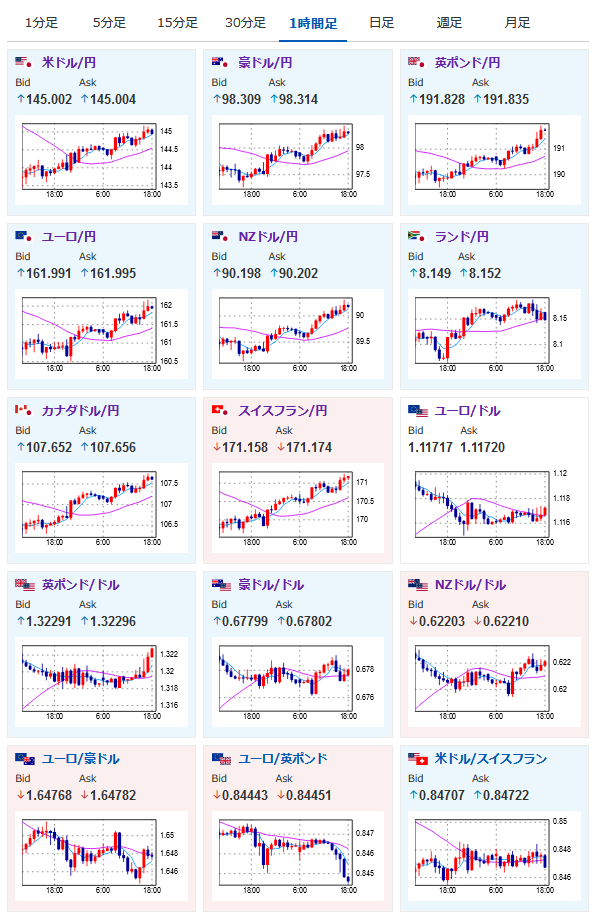
Task: Open the ユーロ/英ポンド chart thumbnail
Action: pos(293,856)
